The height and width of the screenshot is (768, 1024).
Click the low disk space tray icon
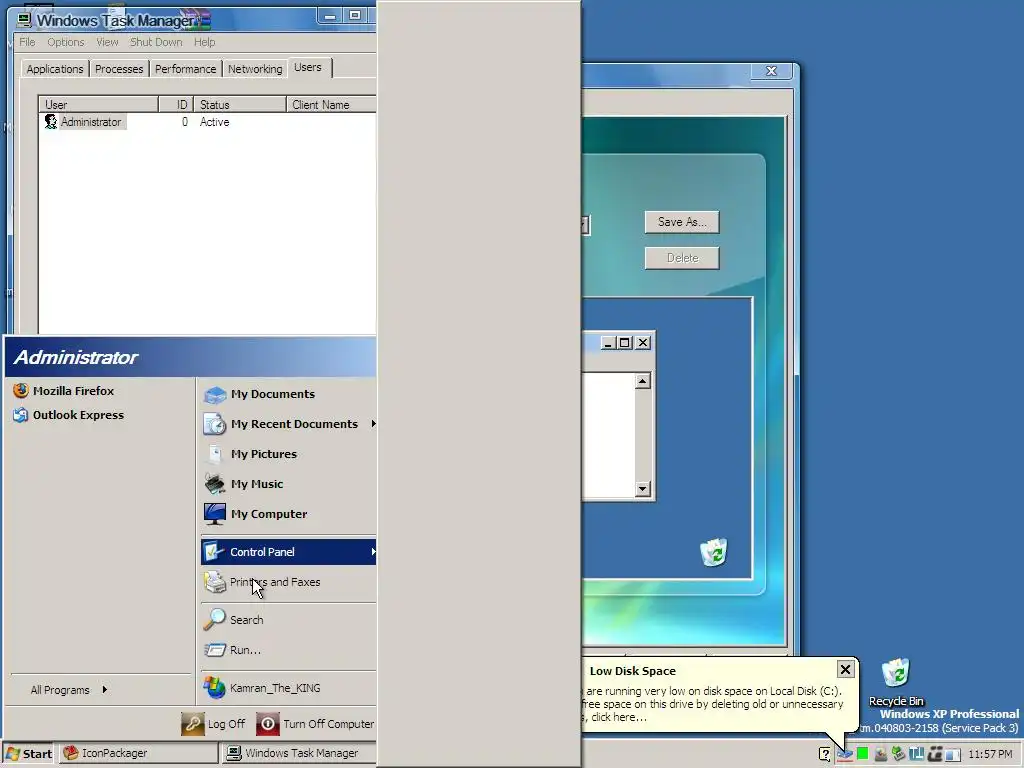[x=845, y=754]
